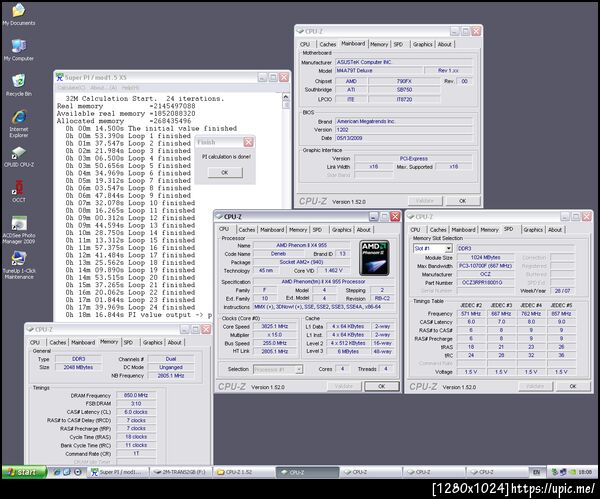The height and width of the screenshot is (499, 600).
Task: Open Graphics tab in the Memory CPU-Z window
Action: (x=153, y=342)
